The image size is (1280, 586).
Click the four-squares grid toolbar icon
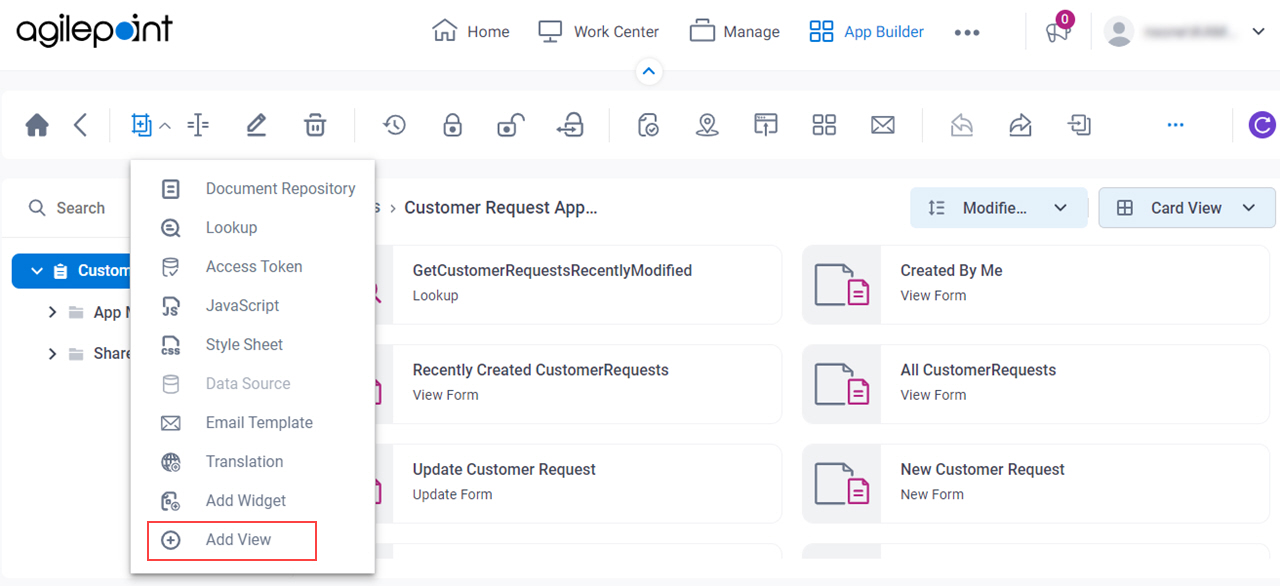coord(824,125)
